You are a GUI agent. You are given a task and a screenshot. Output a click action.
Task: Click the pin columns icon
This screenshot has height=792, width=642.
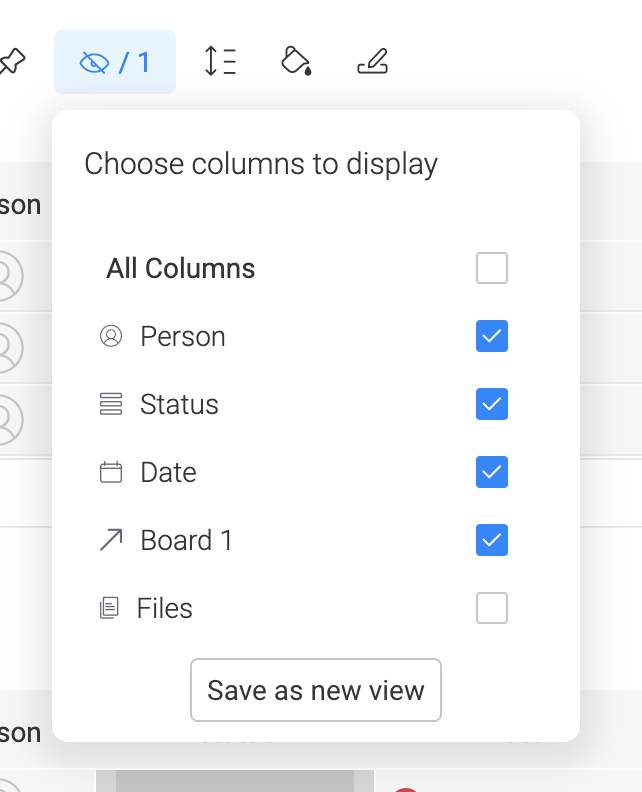[x=12, y=62]
